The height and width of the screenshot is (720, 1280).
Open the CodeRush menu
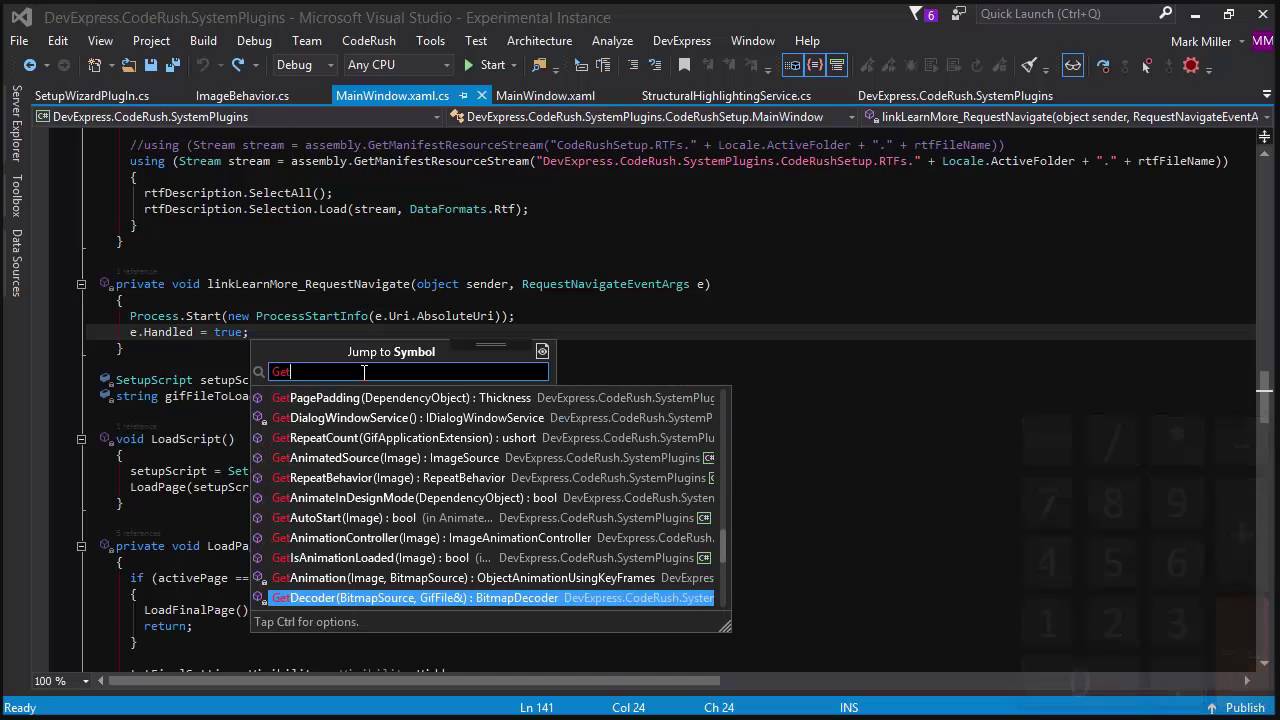coord(369,41)
